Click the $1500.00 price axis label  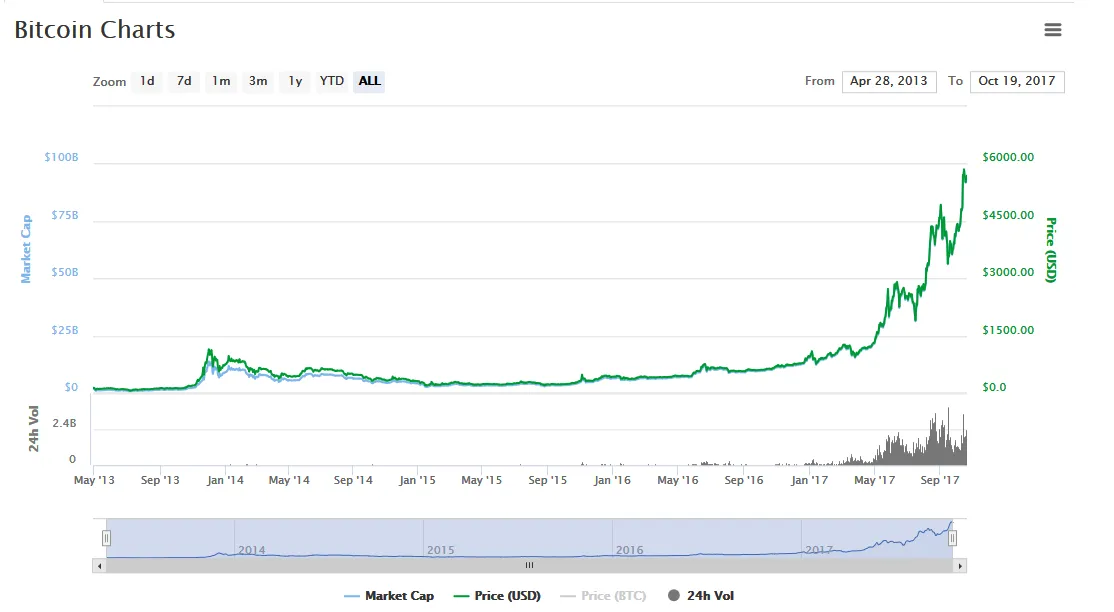tap(1007, 331)
